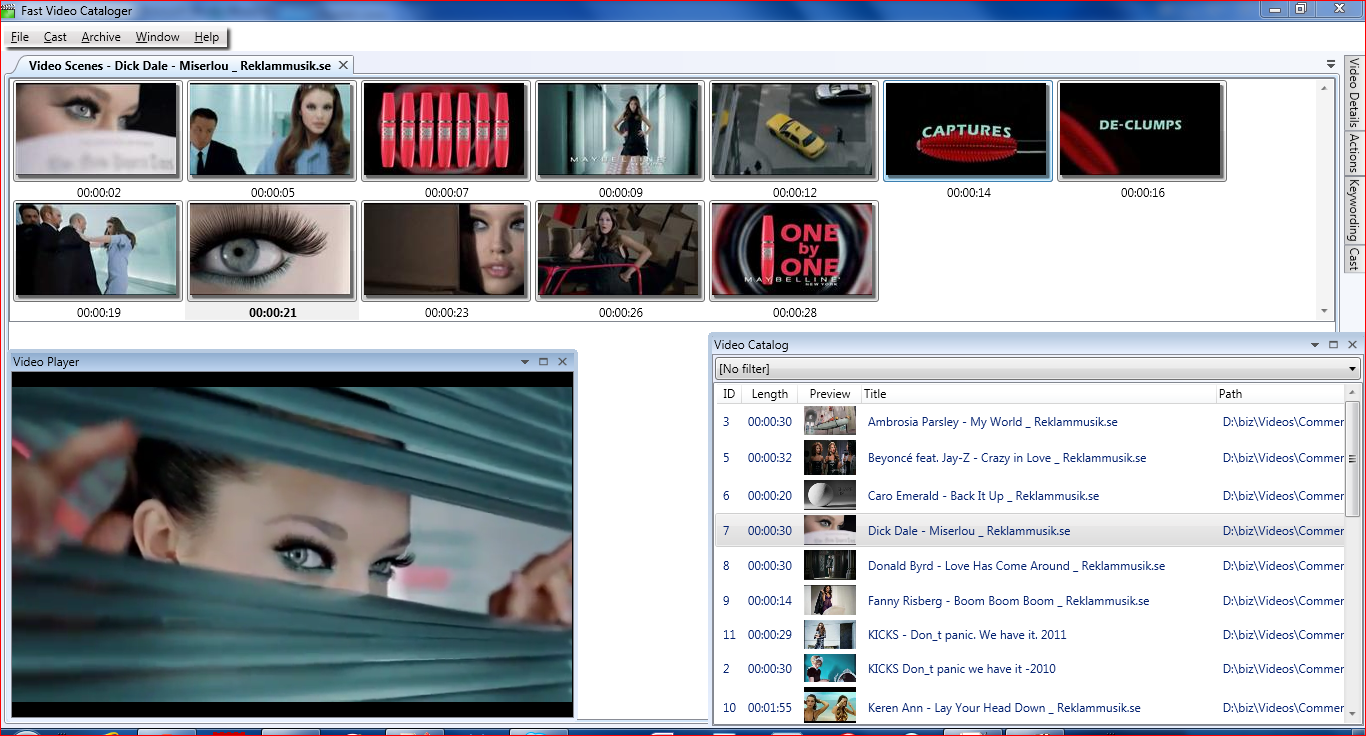This screenshot has height=736, width=1366.
Task: Click the Video Player video frame
Action: click(x=292, y=544)
